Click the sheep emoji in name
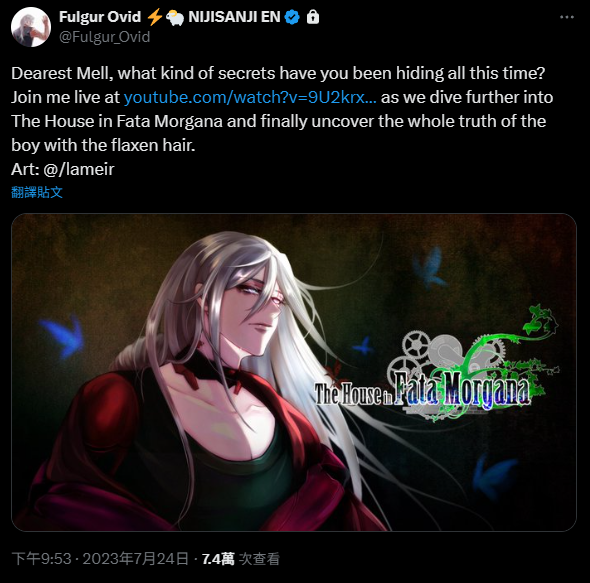The width and height of the screenshot is (590, 583). click(x=175, y=17)
